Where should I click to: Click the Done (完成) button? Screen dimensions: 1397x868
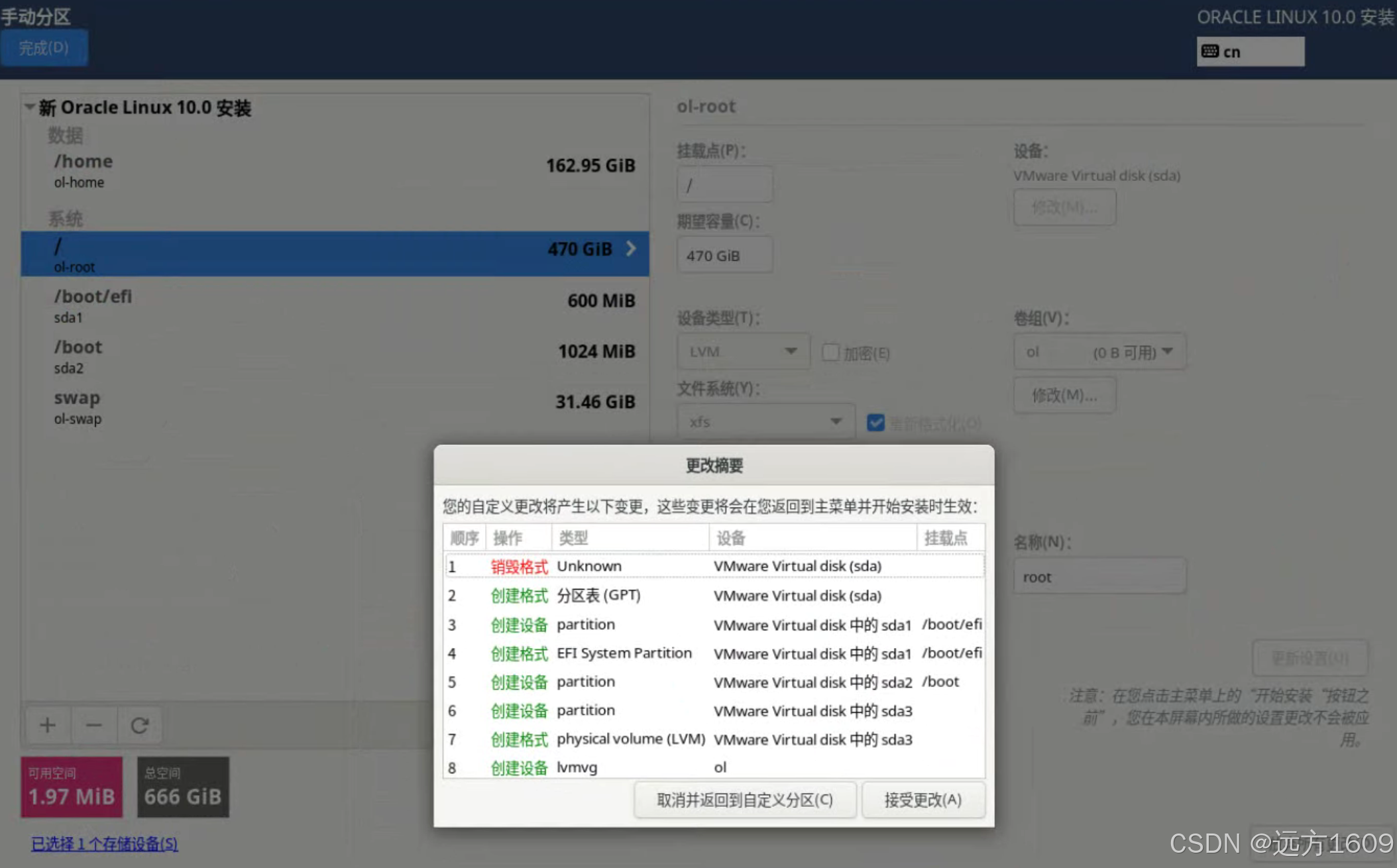coord(44,48)
